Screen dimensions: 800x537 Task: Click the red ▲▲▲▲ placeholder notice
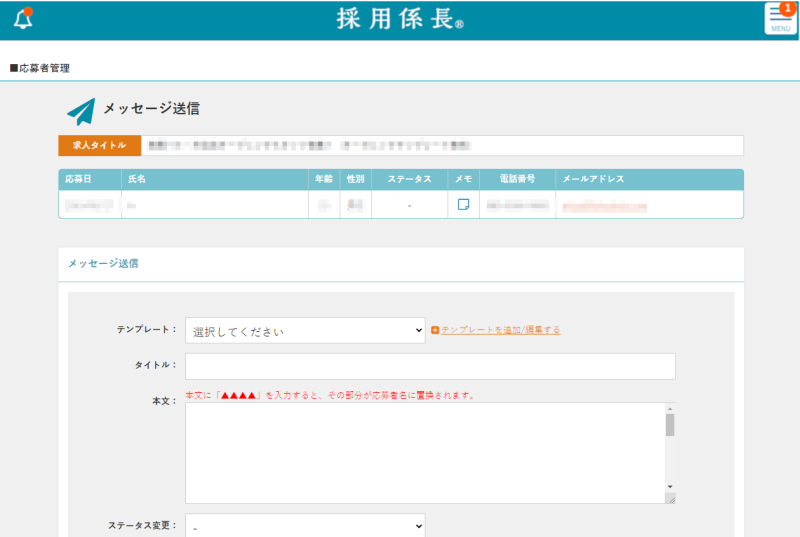tap(330, 395)
